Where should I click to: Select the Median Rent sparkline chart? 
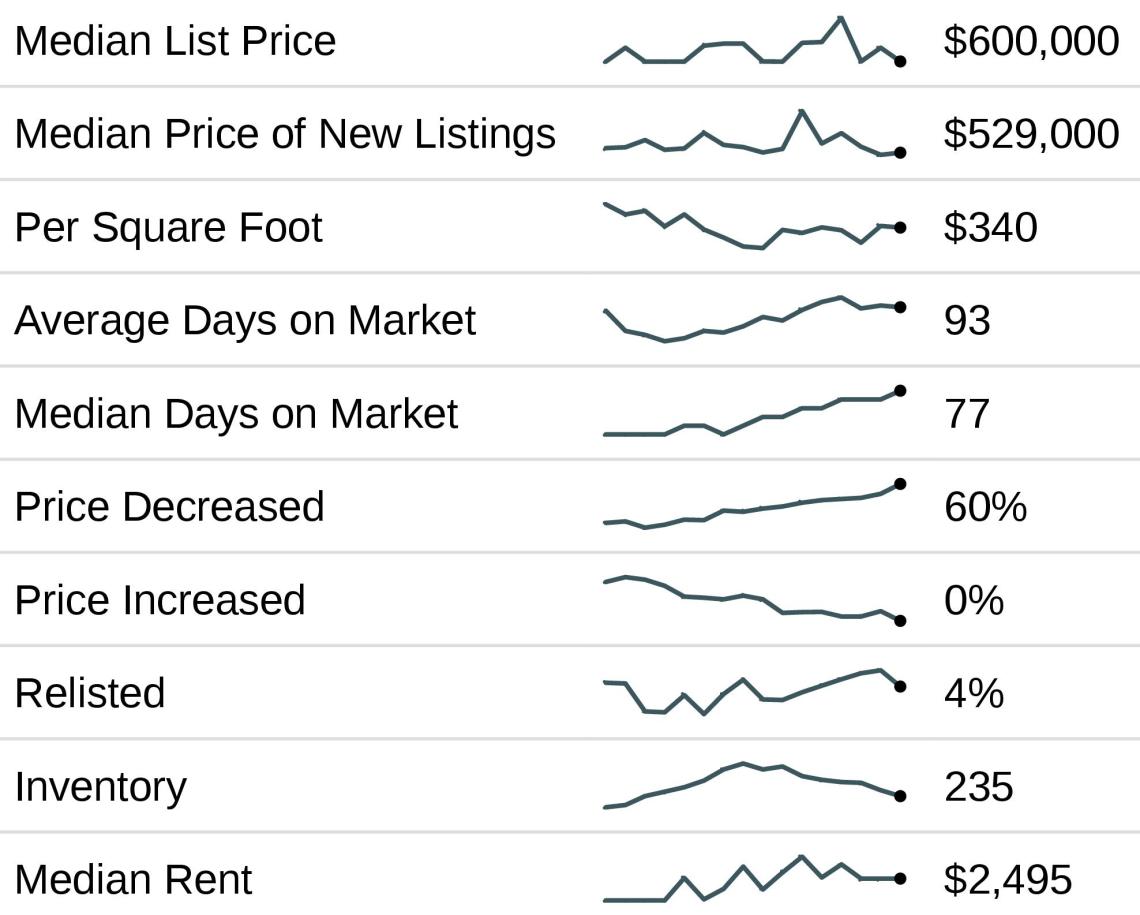(753, 879)
